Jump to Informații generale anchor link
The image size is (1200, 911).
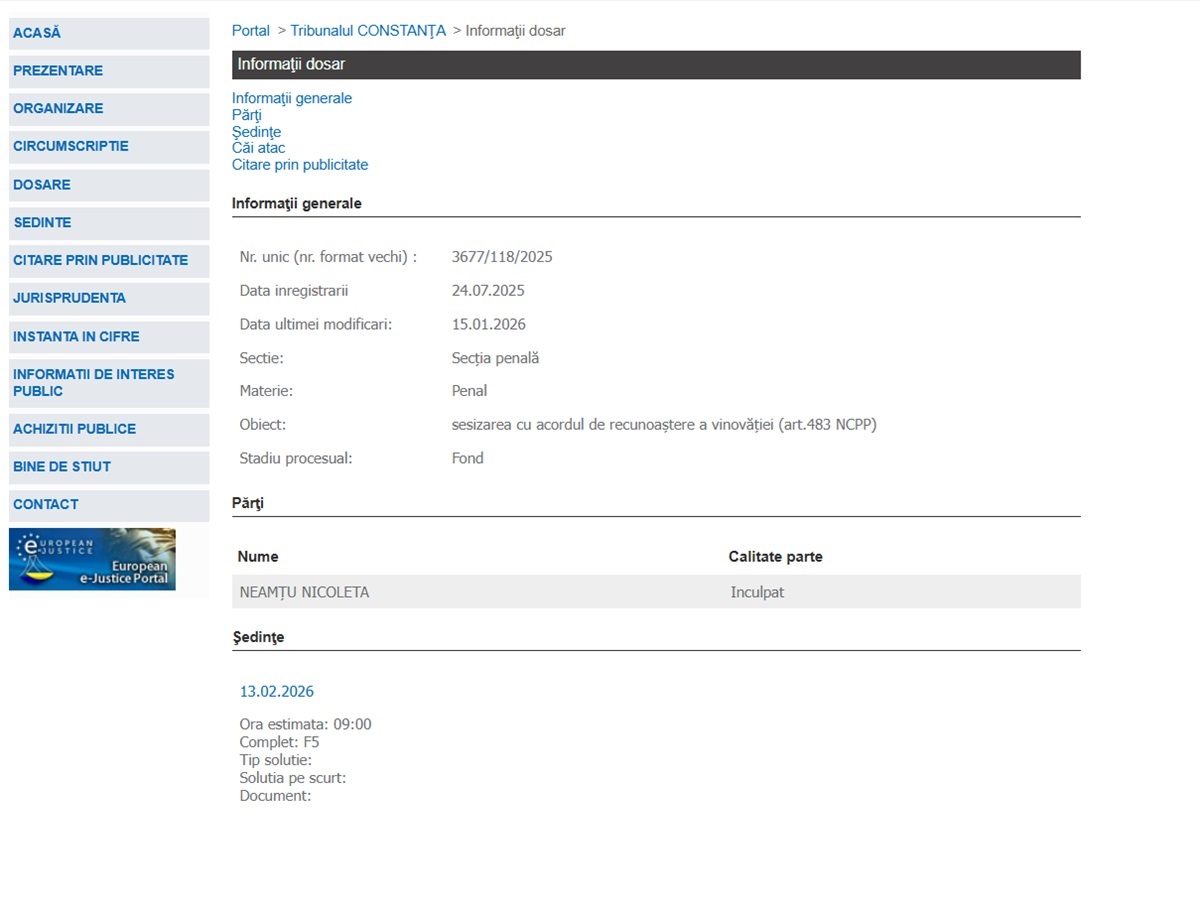(292, 98)
